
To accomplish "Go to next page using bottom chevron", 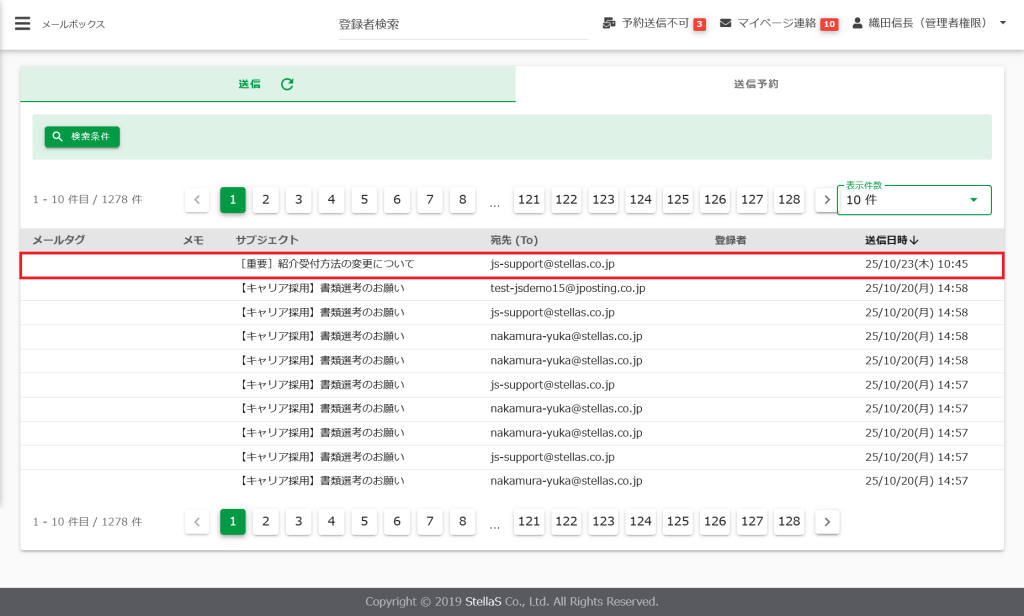I will click(826, 521).
